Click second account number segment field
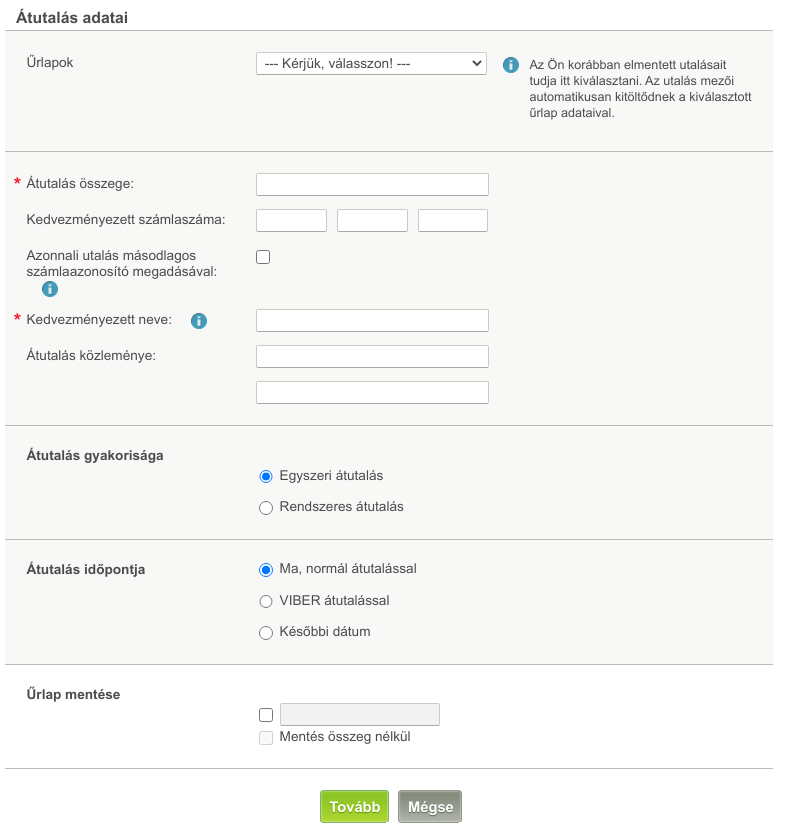This screenshot has width=786, height=835. (x=372, y=220)
